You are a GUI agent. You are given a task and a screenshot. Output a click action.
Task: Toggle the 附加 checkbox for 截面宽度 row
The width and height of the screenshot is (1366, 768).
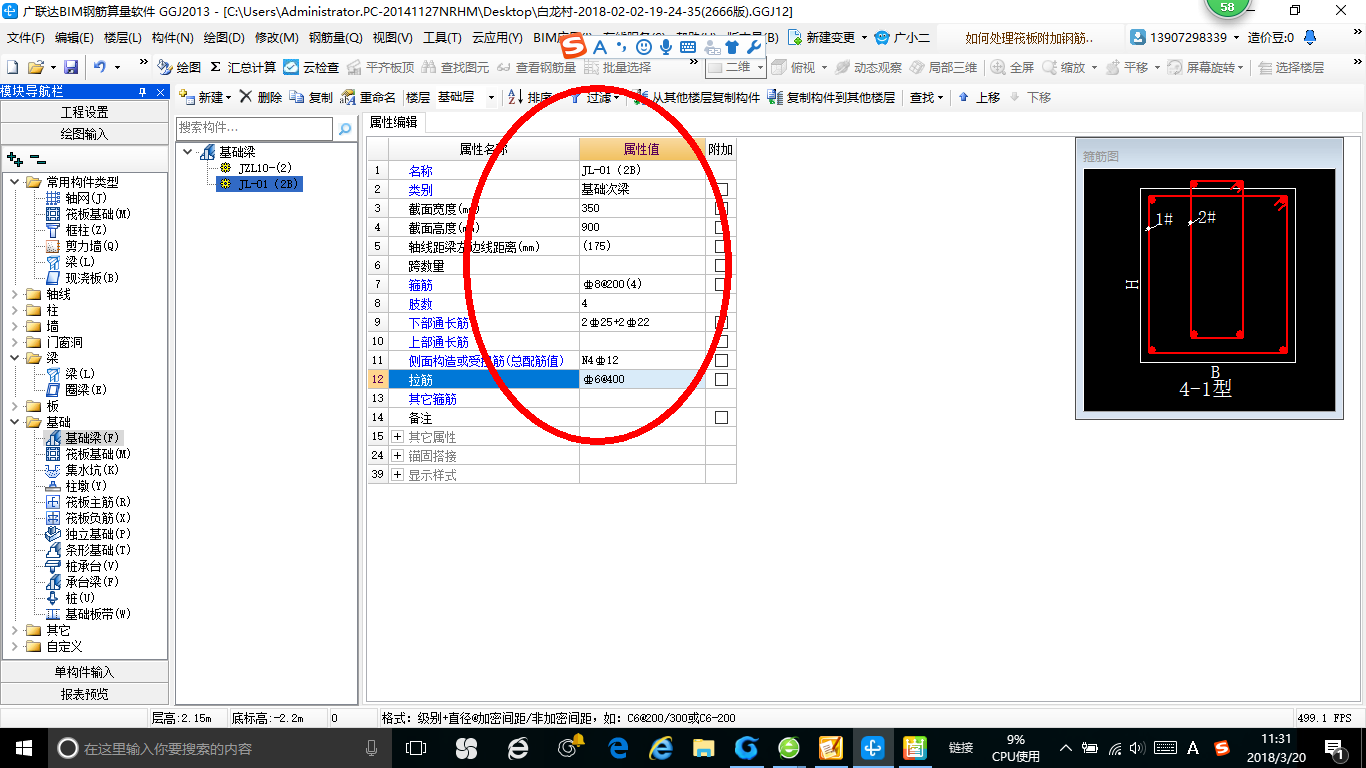[721, 208]
